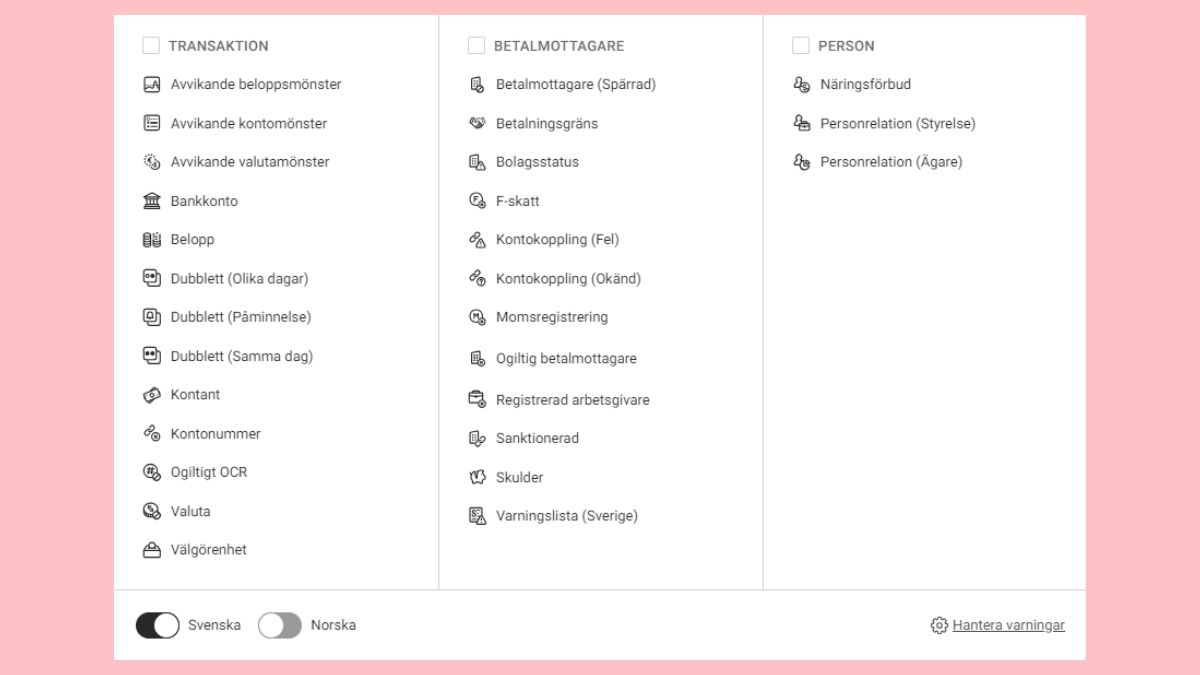
Task: Click the Bankkonto bank building icon
Action: 152,201
